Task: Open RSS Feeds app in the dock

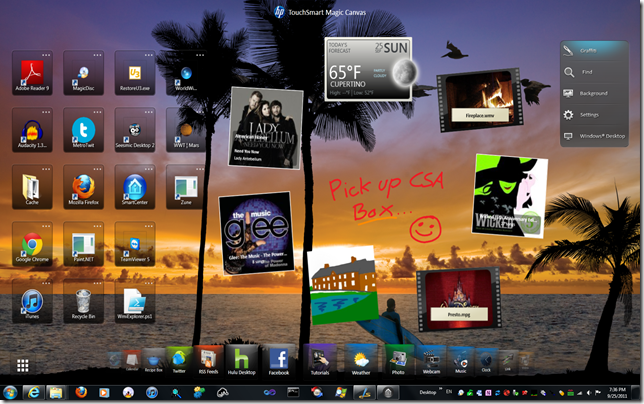Action: pyautogui.click(x=208, y=361)
